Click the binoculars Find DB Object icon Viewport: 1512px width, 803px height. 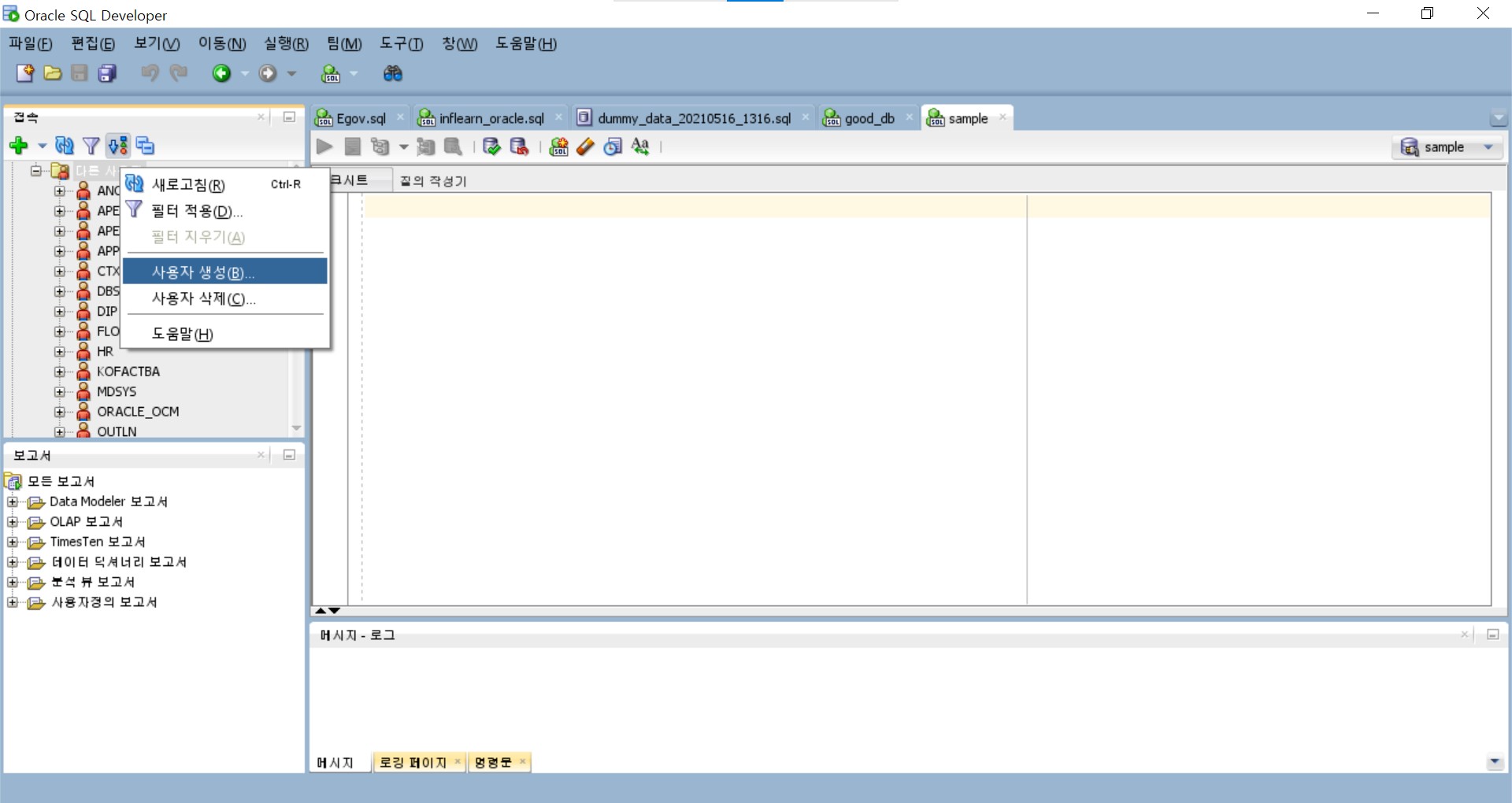[x=392, y=73]
